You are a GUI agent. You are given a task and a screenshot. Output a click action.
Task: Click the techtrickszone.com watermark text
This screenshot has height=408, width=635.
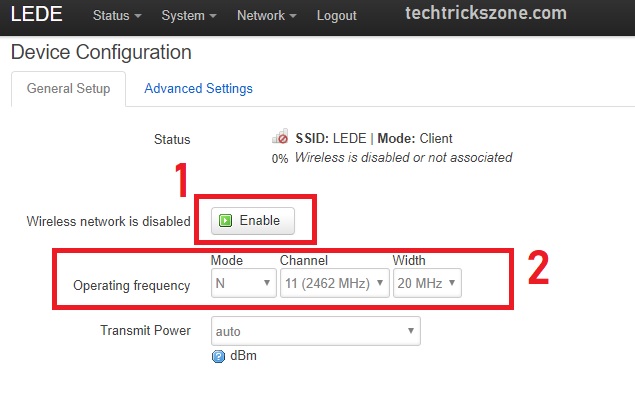tap(486, 14)
